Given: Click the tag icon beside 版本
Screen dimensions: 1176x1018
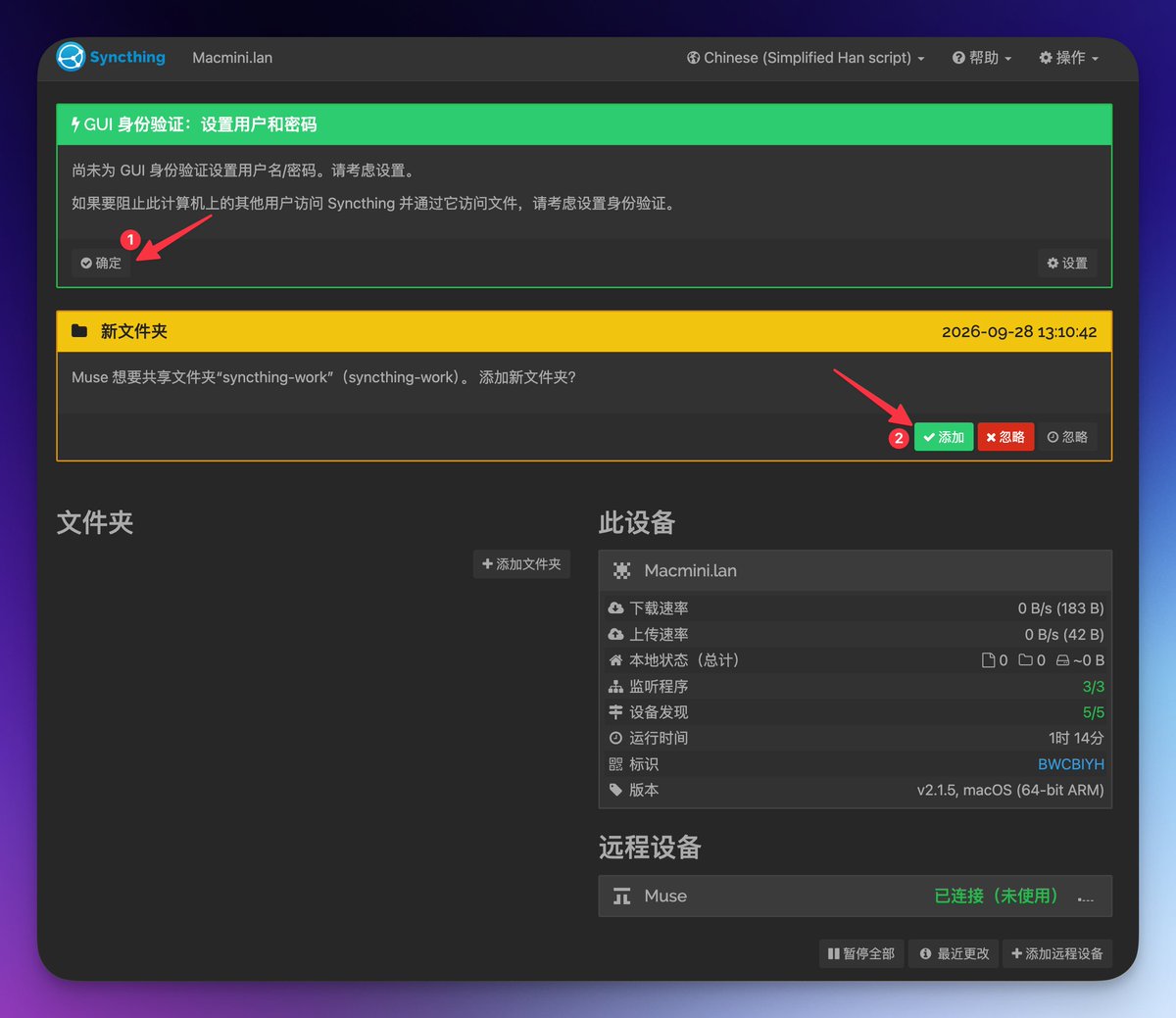Looking at the screenshot, I should (615, 790).
